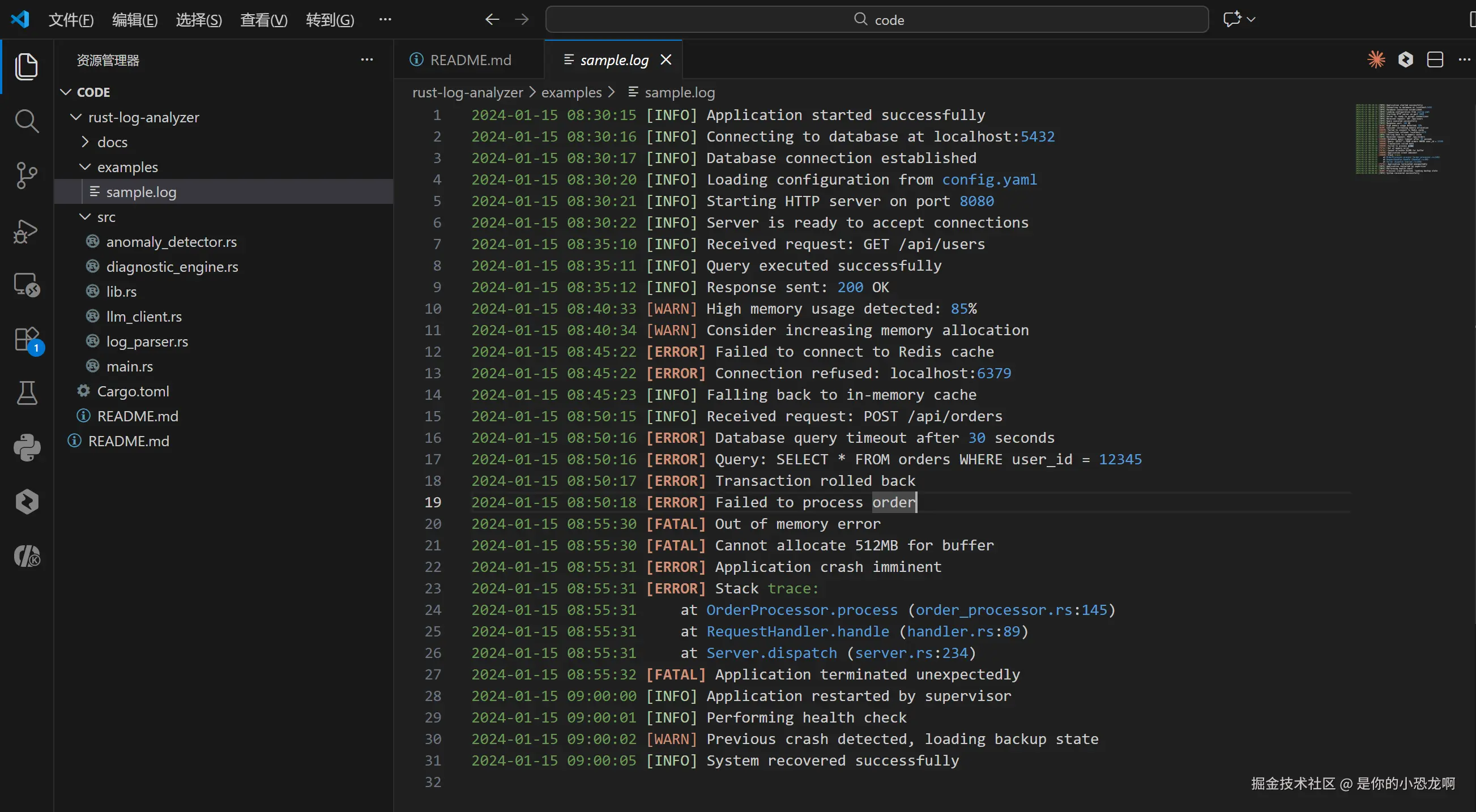
Task: Click the orange Claude spark icon
Action: (x=1376, y=59)
